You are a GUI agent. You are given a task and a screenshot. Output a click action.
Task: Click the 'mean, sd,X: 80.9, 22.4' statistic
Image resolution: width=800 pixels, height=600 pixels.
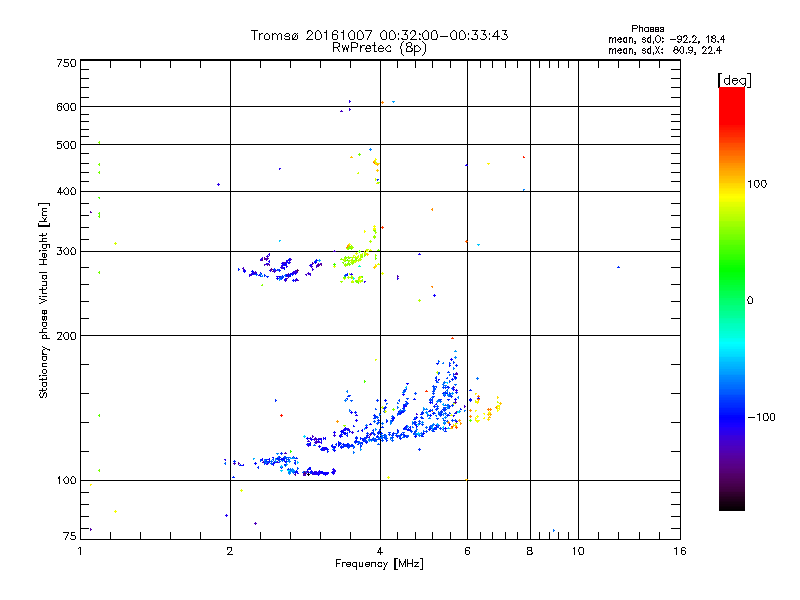pos(665,50)
